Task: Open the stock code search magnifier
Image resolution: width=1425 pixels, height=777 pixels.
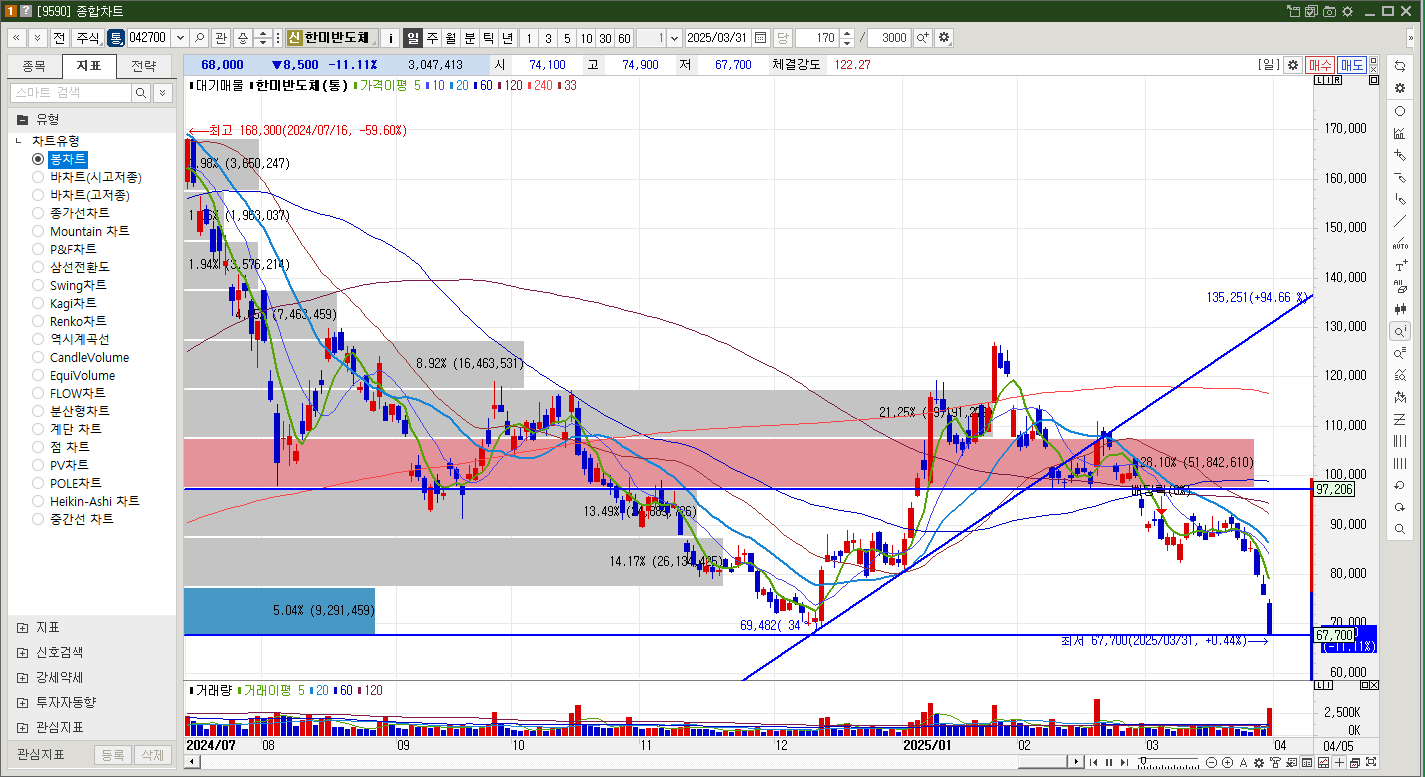Action: coord(199,38)
